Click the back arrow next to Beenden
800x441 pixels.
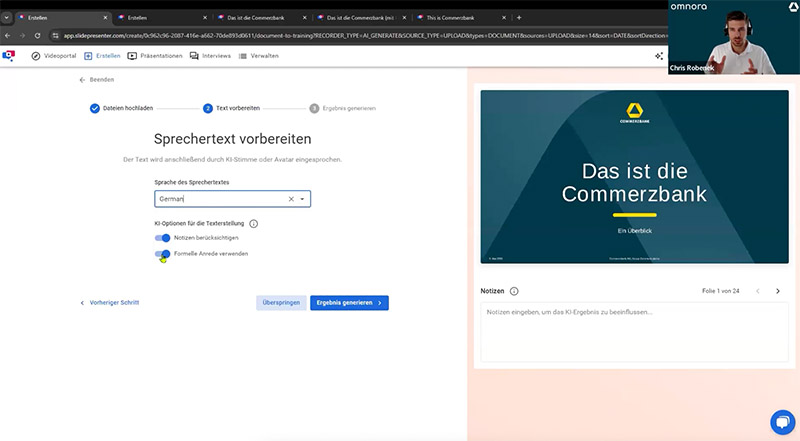click(x=82, y=80)
